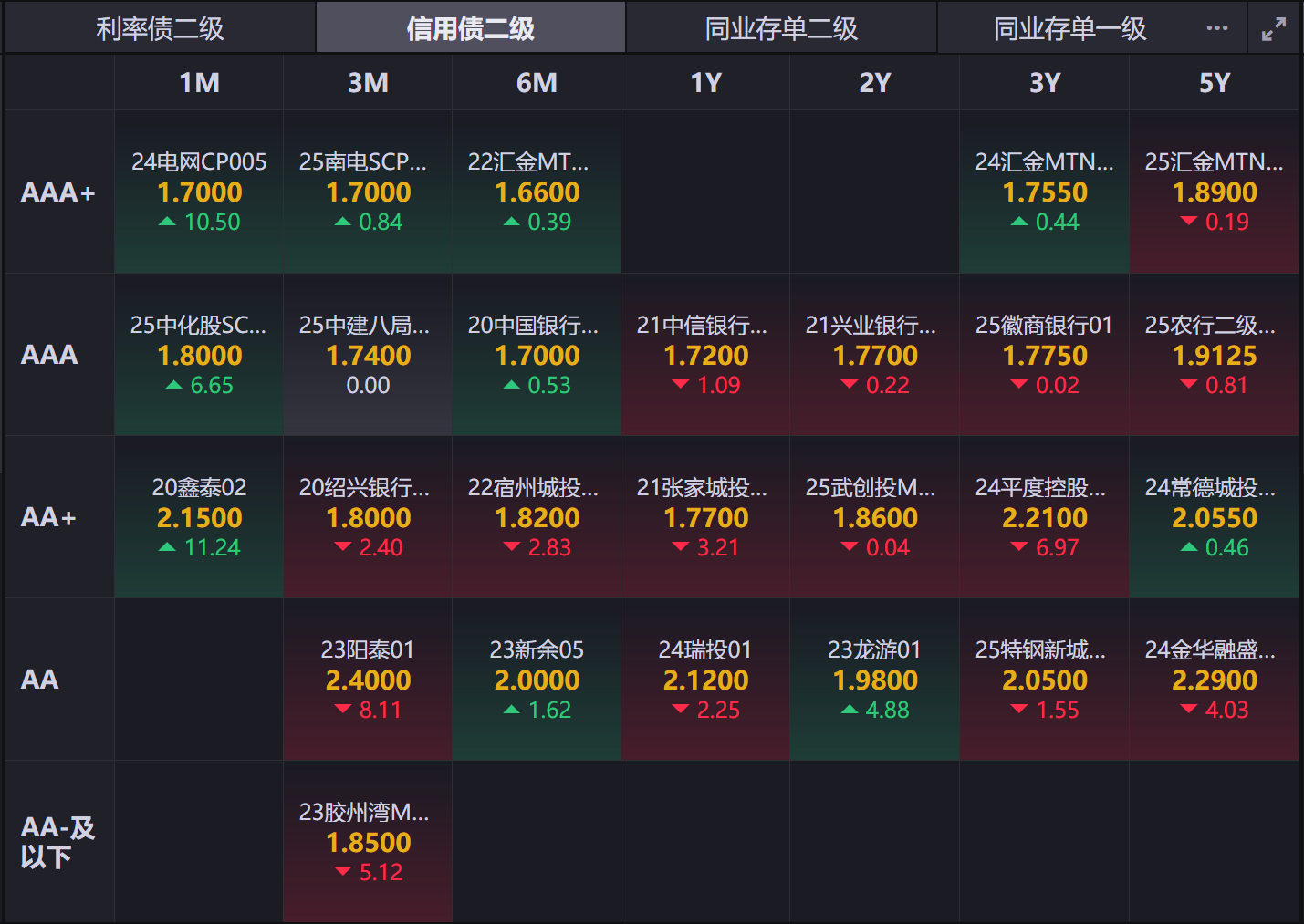Open the 23新余05 bond cell
1304x924 pixels.
pyautogui.click(x=537, y=680)
